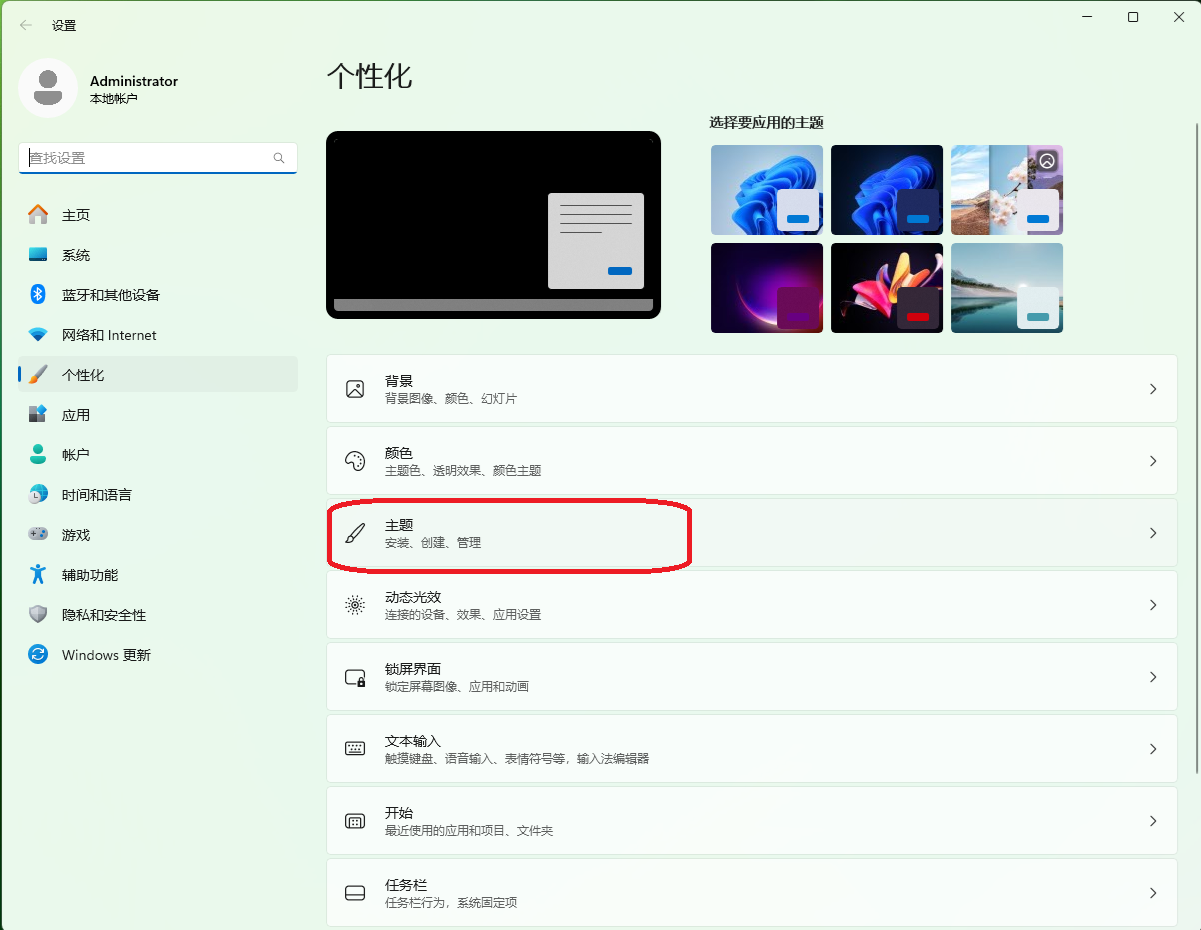
Task: Open the 游戏 label in the sidebar
Action: click(x=76, y=535)
